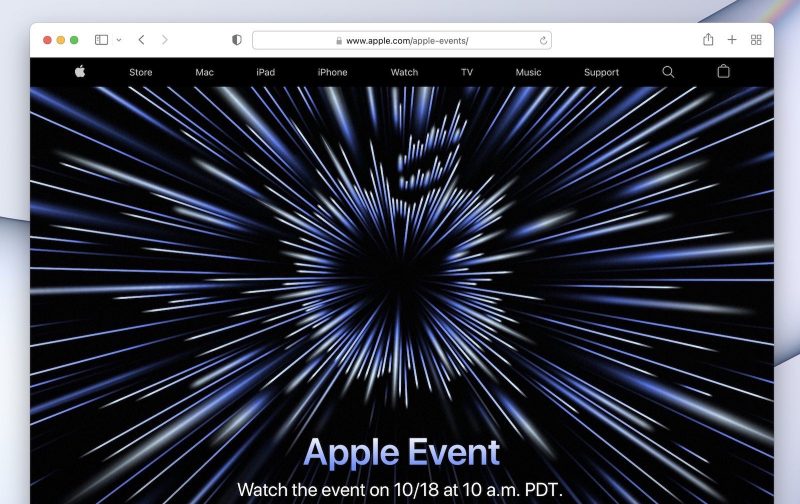Image resolution: width=800 pixels, height=504 pixels.
Task: Open the iPhone navigation item
Action: click(x=332, y=72)
